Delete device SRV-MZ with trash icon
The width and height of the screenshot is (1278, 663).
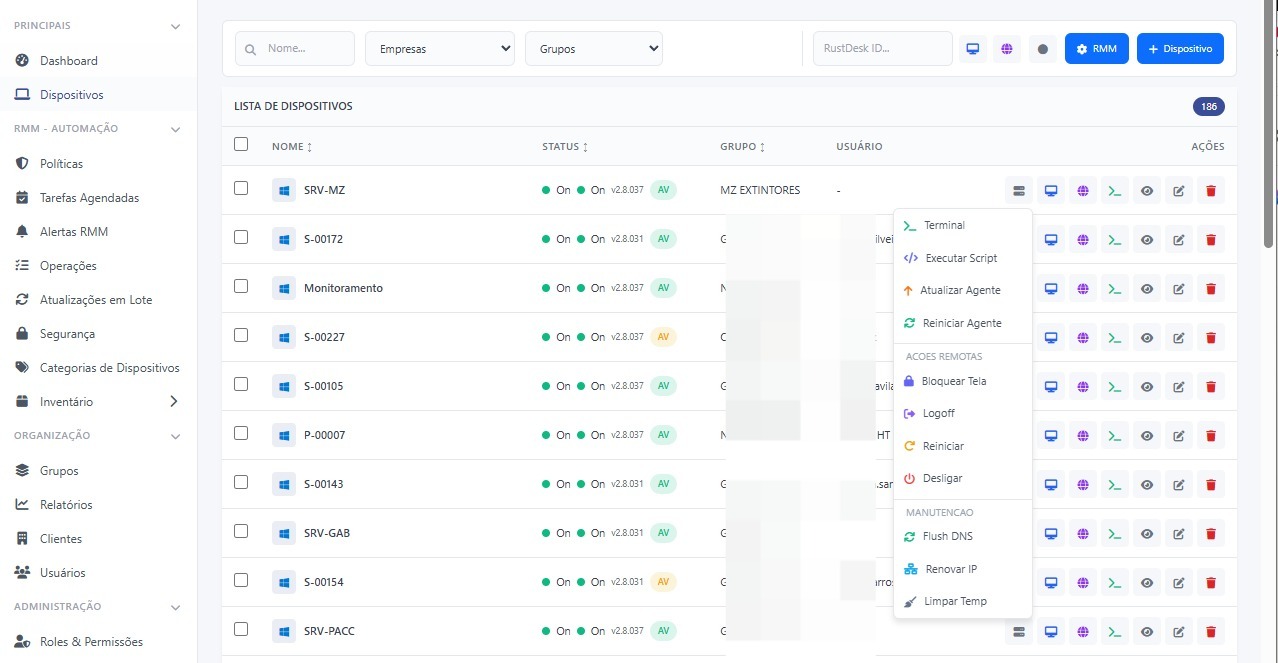(1210, 190)
